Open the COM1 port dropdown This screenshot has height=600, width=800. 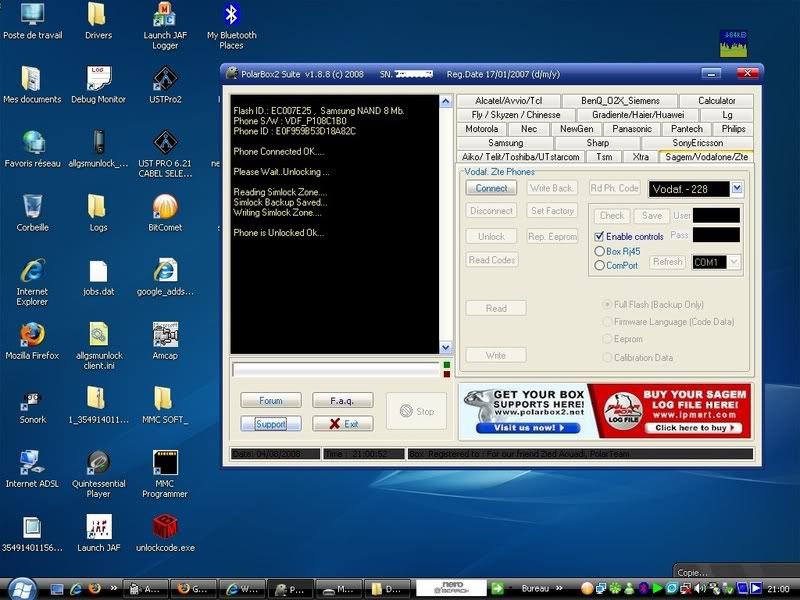click(x=734, y=262)
